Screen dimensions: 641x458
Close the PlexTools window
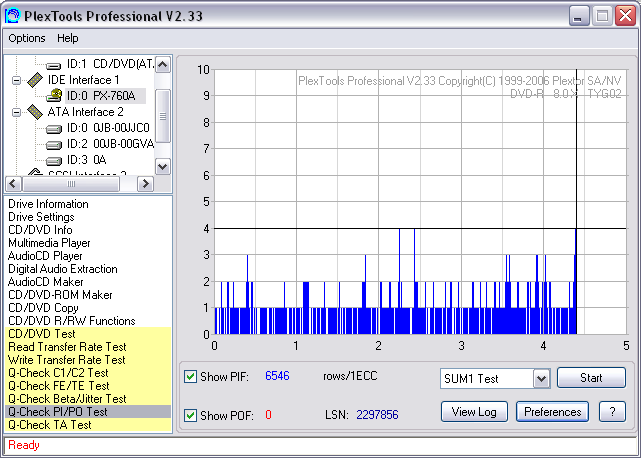(625, 16)
